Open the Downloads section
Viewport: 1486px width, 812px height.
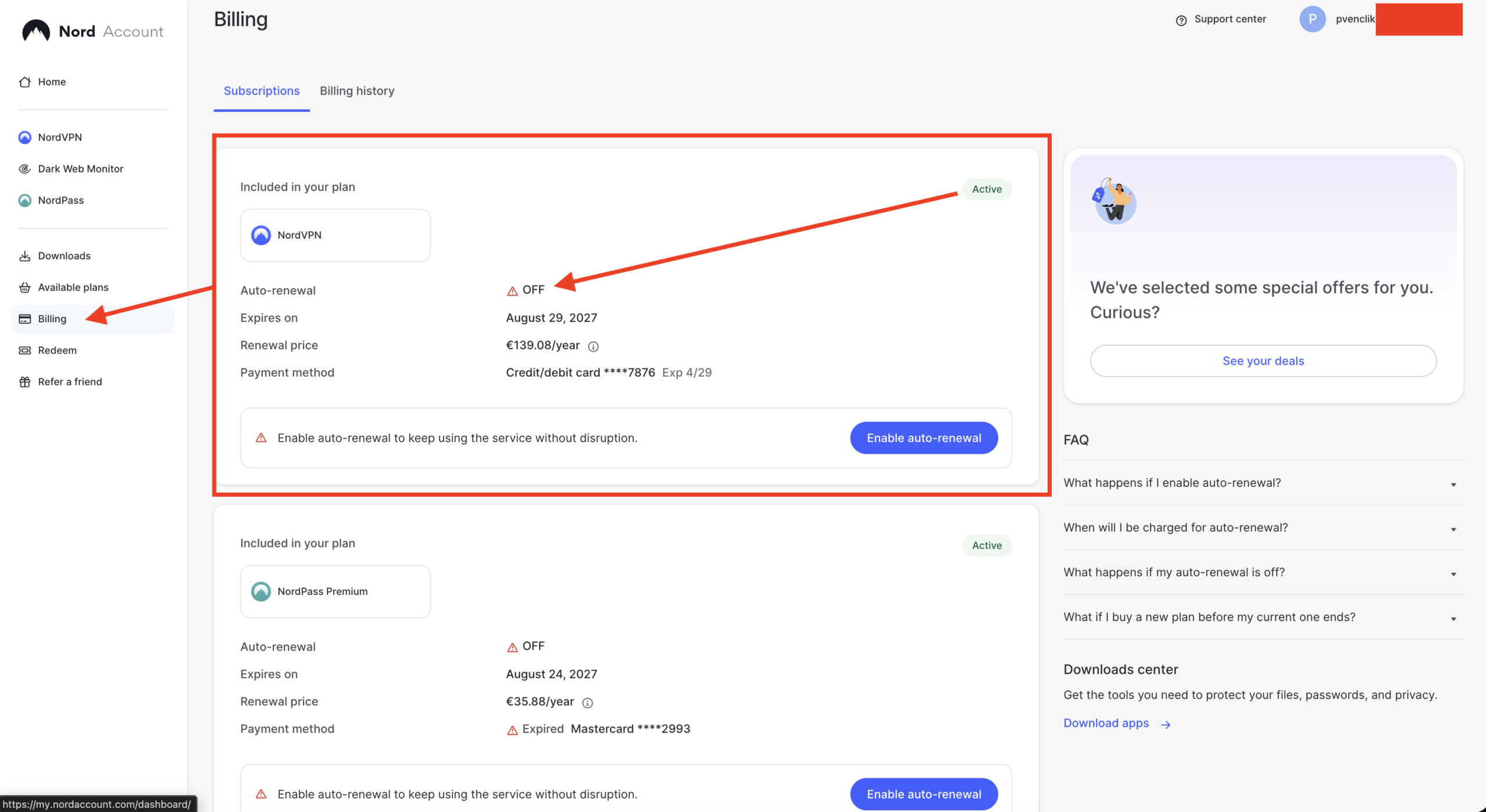click(x=64, y=255)
